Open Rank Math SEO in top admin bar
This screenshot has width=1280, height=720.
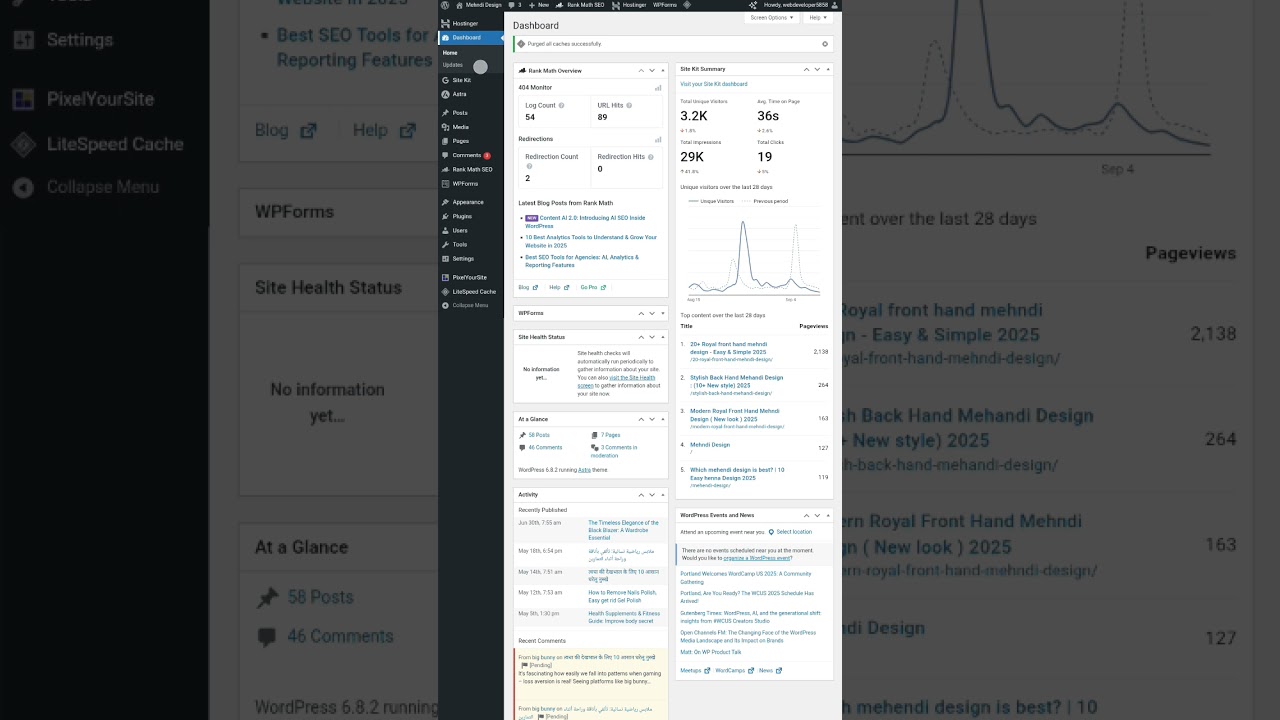580,5
